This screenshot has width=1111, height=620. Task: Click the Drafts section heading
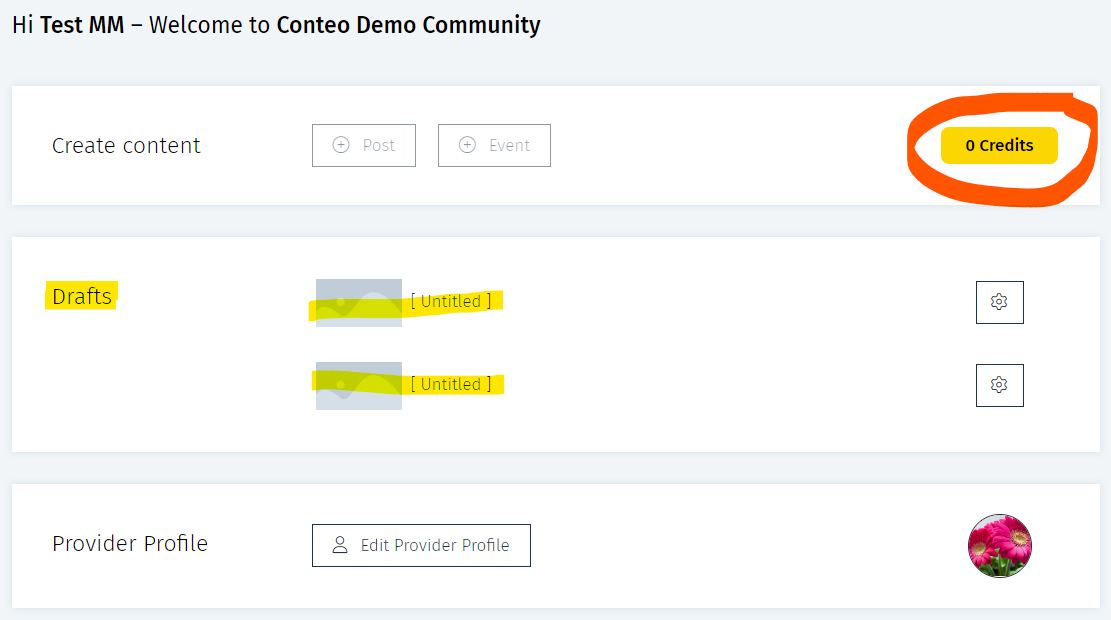pyautogui.click(x=82, y=296)
